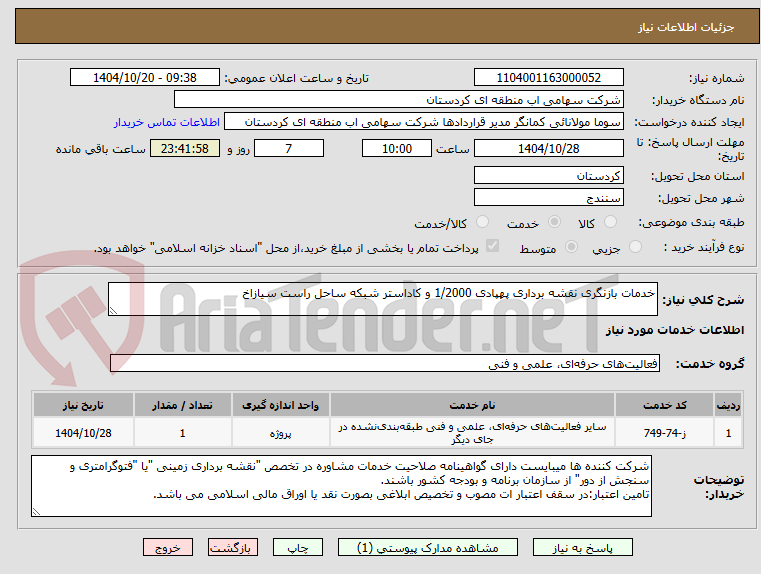Click the deadline time field 10:00

tap(397, 148)
